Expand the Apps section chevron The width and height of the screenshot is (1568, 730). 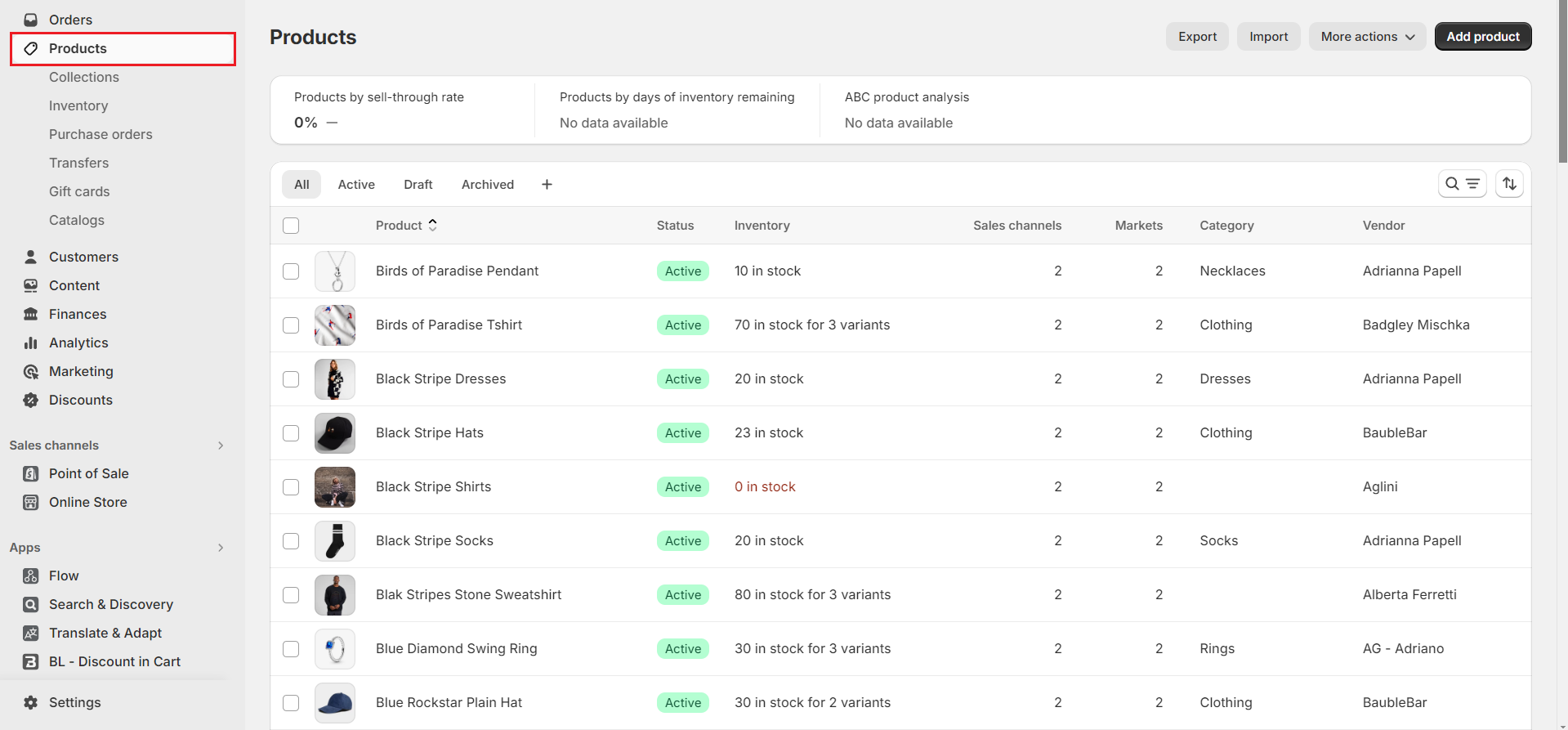[221, 548]
